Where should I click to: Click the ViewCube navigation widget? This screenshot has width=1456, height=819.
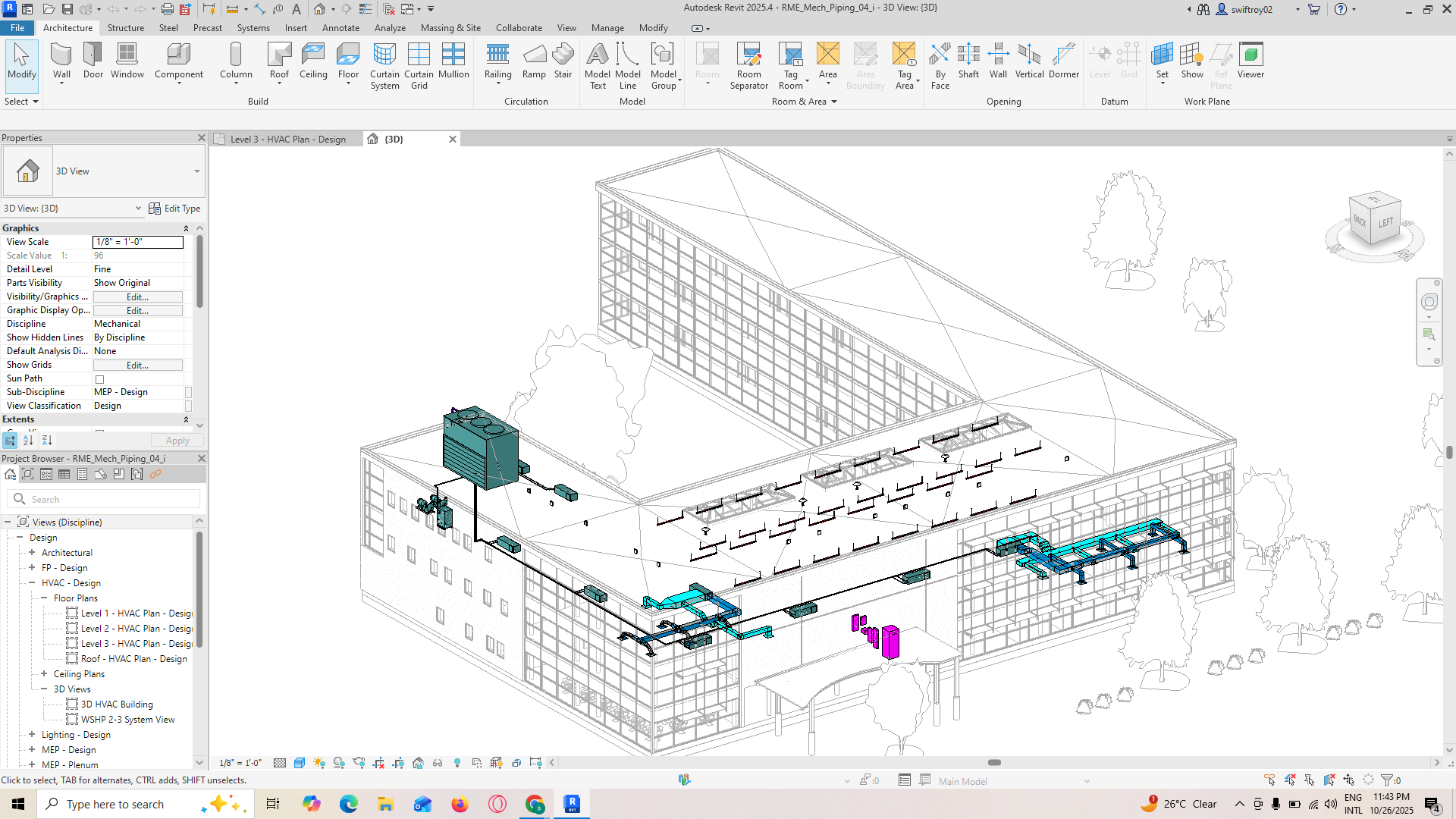point(1374,220)
